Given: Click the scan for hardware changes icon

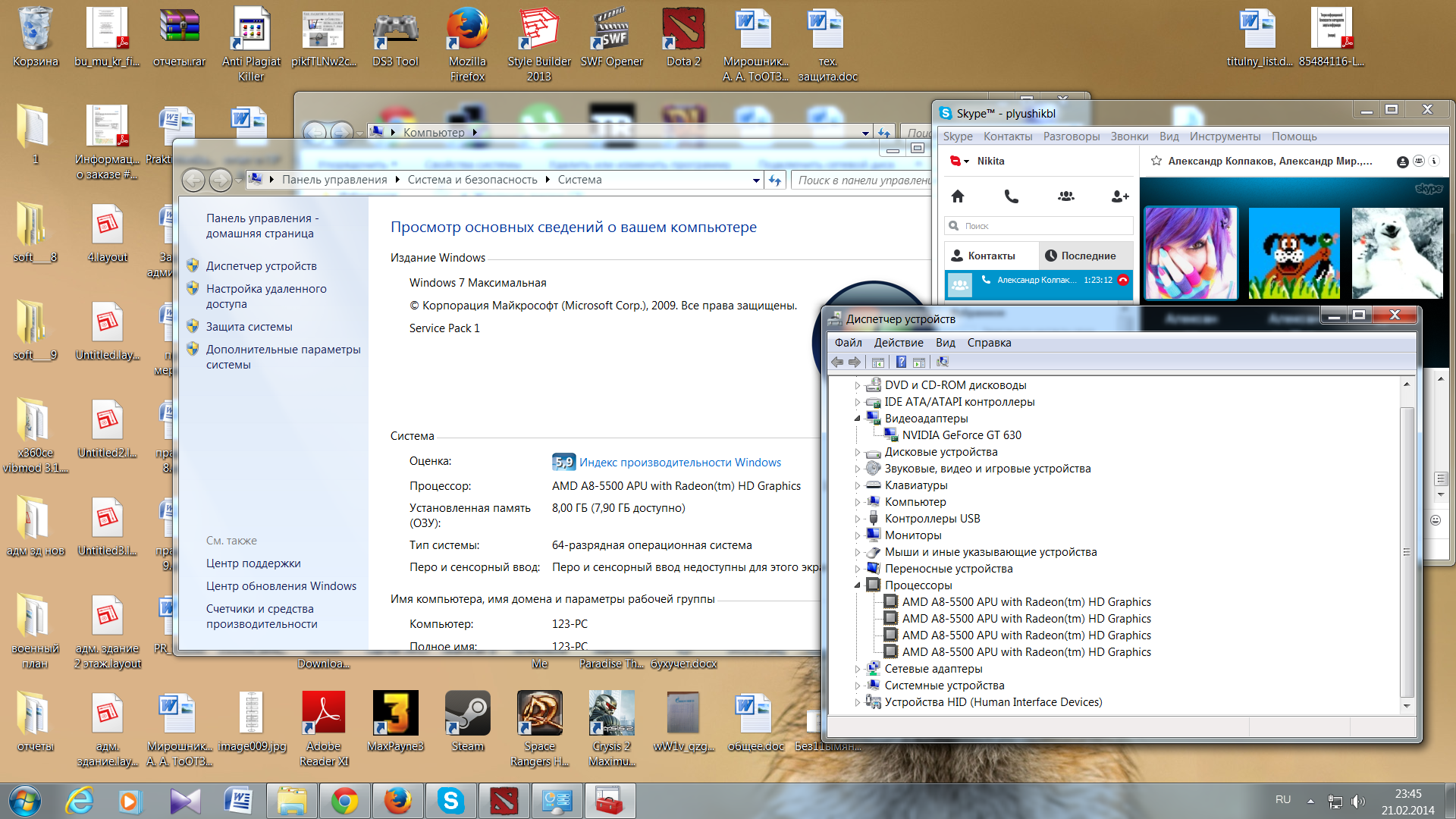Looking at the screenshot, I should click(x=943, y=362).
